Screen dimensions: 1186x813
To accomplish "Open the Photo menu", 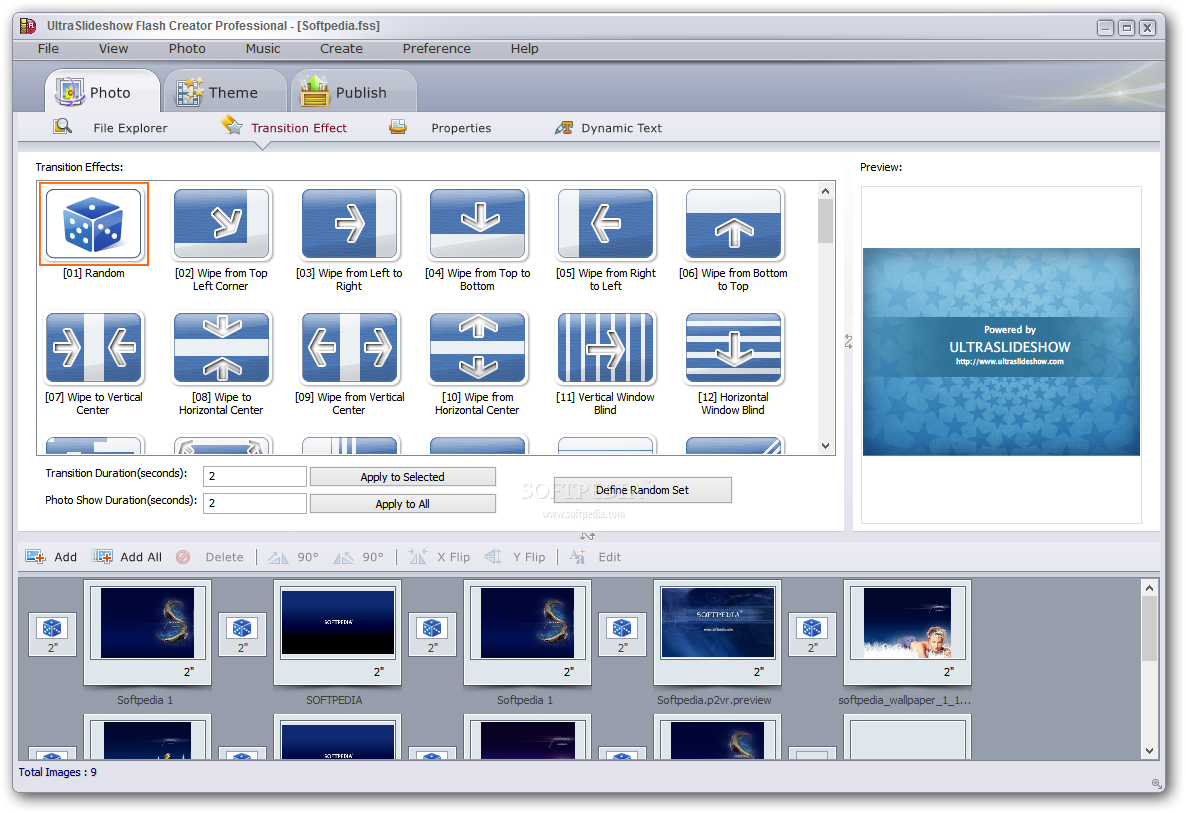I will [187, 48].
